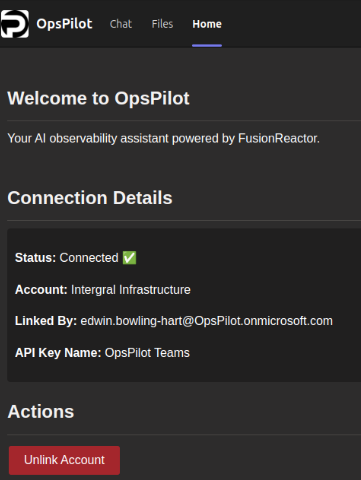
Task: Click account name Intergral Infrastructure
Action: point(131,290)
